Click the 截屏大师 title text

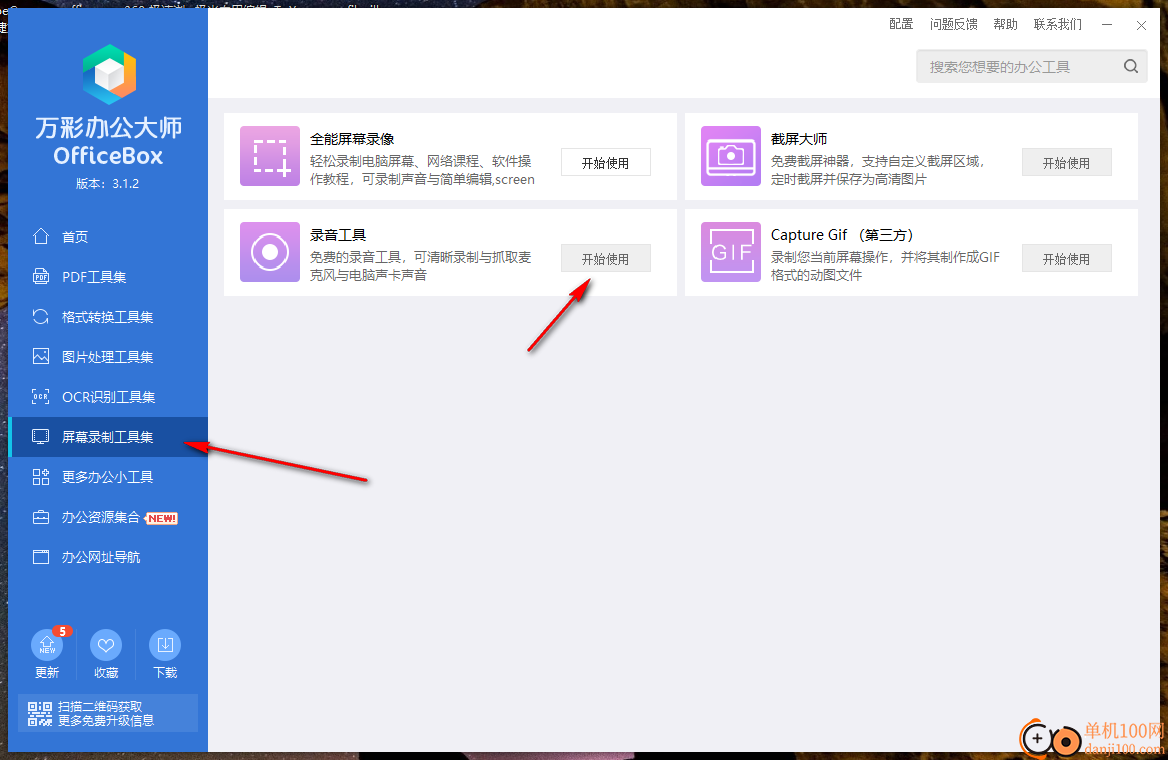pos(799,139)
